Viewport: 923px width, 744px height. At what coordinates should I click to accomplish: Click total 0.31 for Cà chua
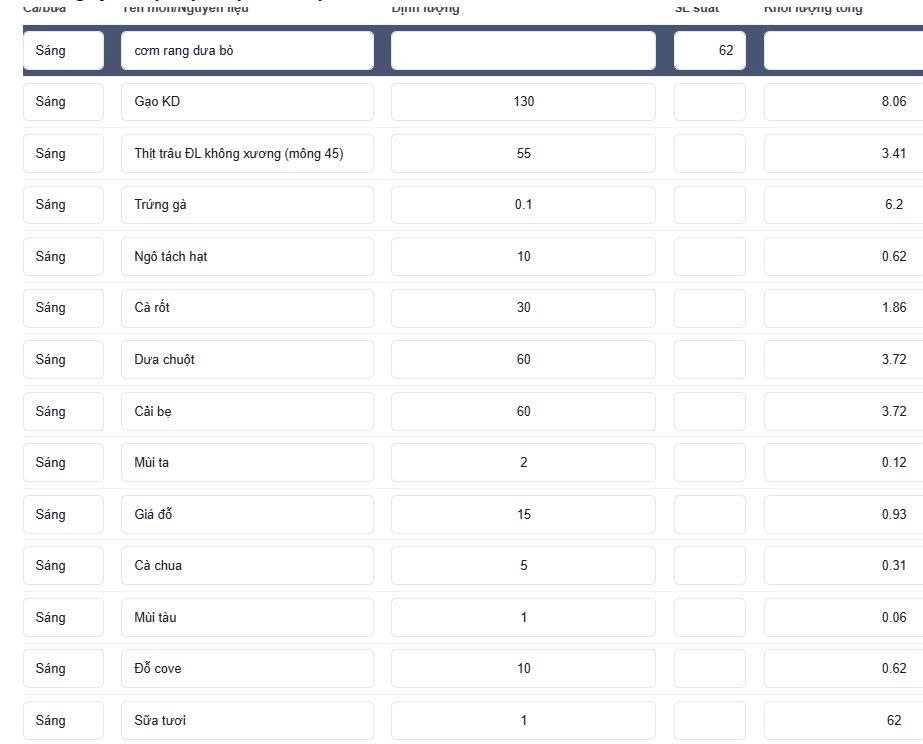pyautogui.click(x=844, y=566)
